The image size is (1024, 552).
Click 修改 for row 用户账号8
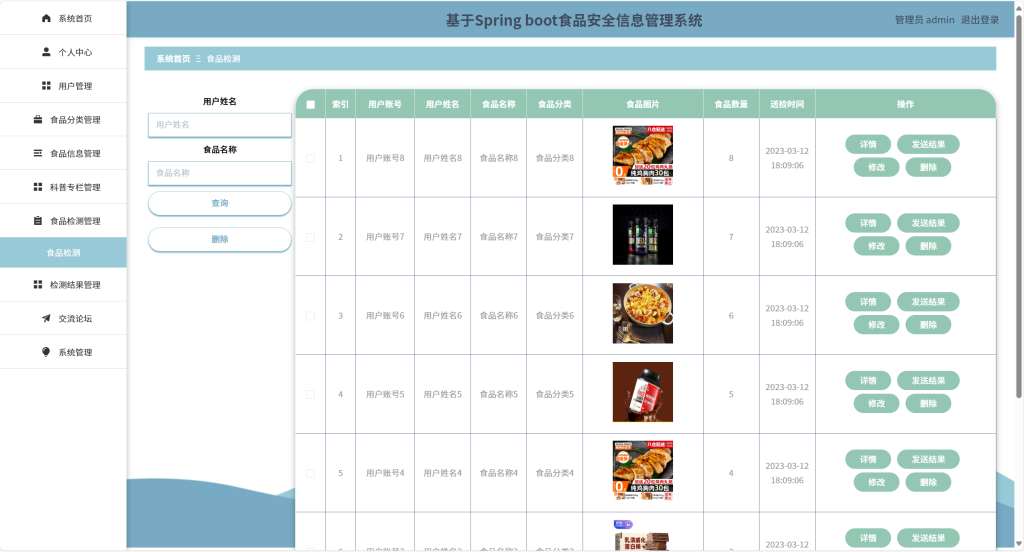point(876,167)
